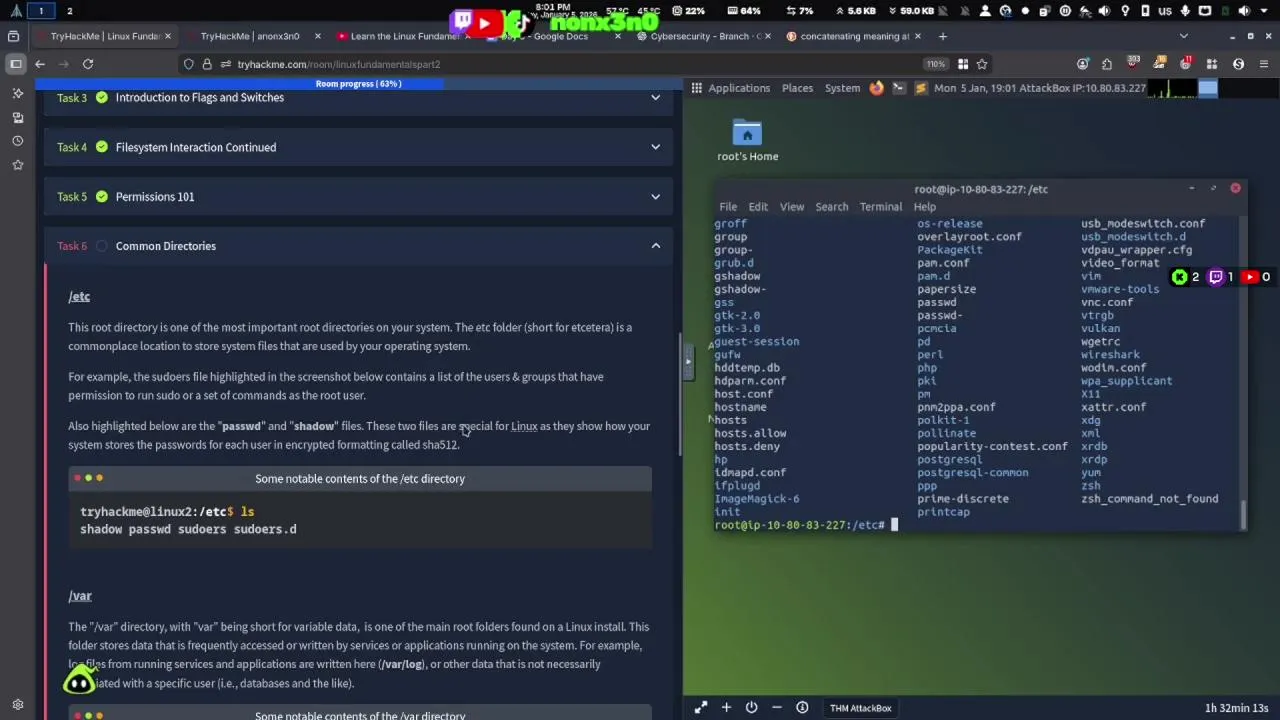The image size is (1280, 720).
Task: Switch to Learn the Linux Fundamentals YouTube tab
Action: pos(403,36)
